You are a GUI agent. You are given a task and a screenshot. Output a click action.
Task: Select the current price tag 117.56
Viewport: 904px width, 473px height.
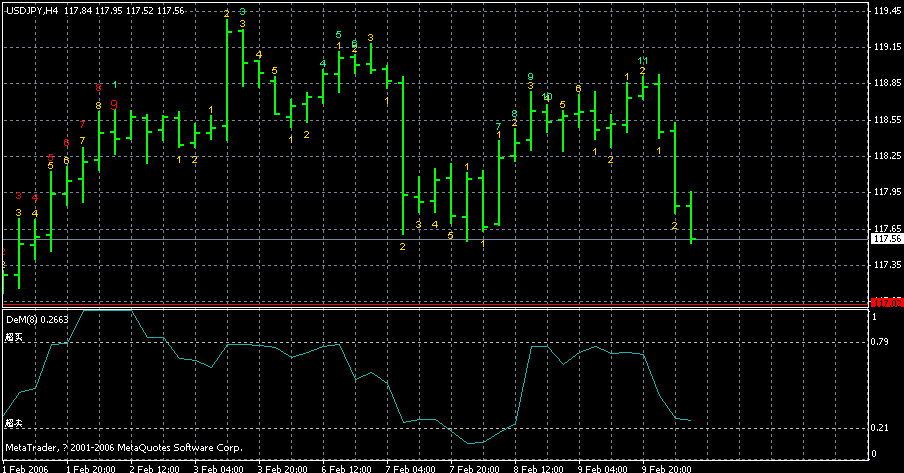point(886,240)
